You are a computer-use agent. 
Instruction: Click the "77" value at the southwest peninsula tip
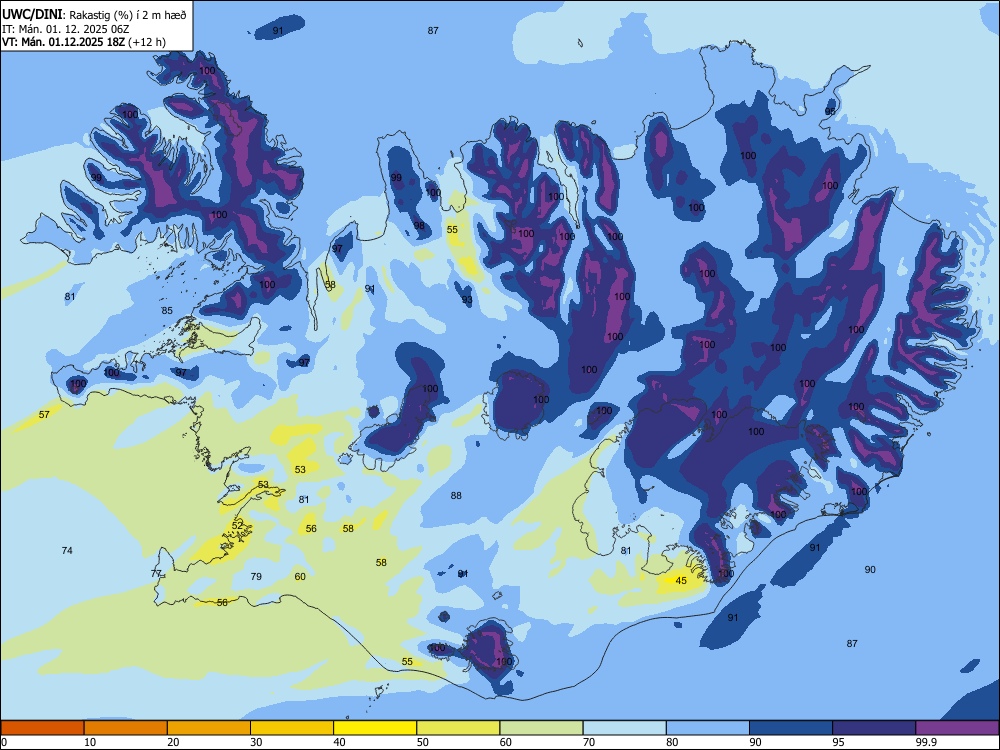click(x=156, y=573)
